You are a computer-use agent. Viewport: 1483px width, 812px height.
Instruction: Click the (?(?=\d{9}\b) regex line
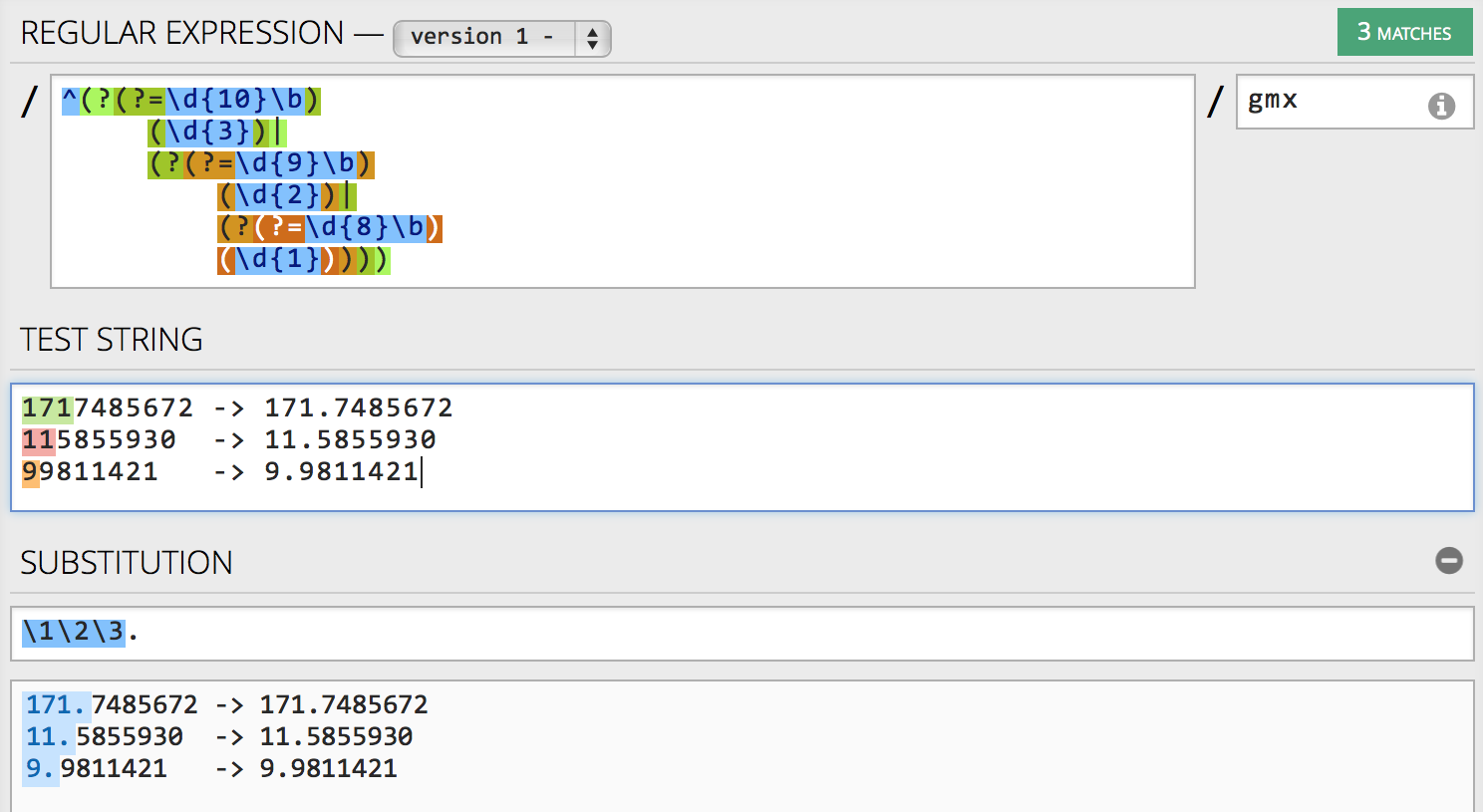261,164
